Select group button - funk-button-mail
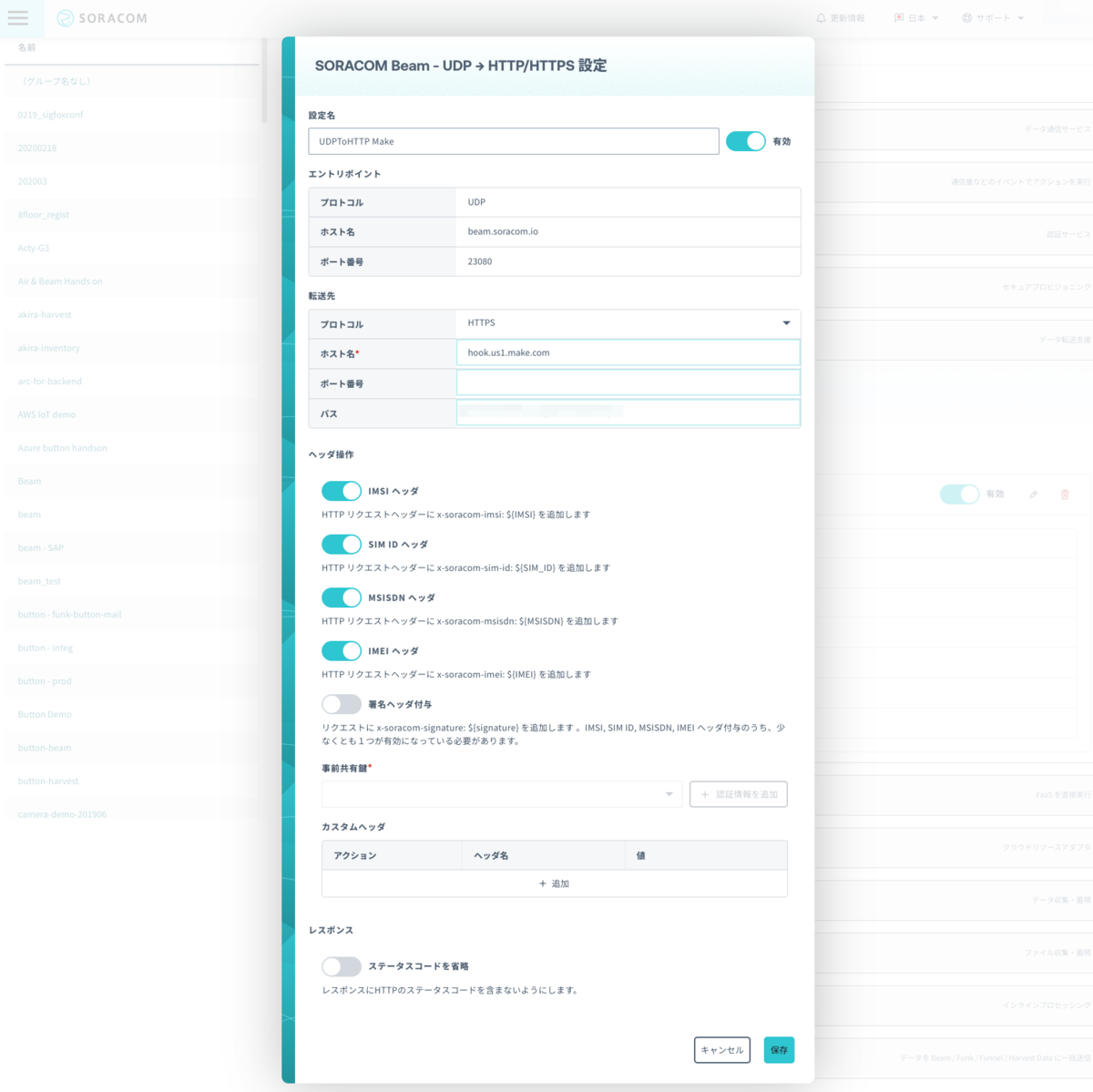This screenshot has width=1093, height=1092. (x=132, y=615)
